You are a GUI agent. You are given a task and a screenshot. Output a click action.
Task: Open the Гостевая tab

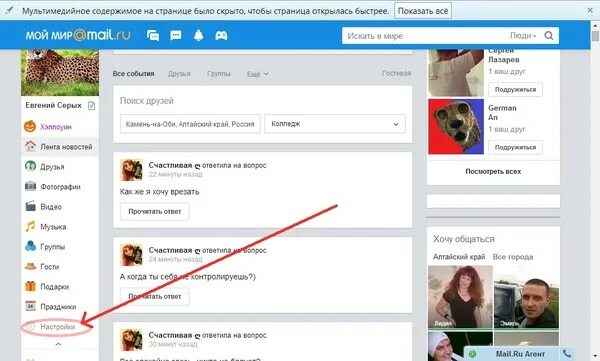(x=396, y=73)
